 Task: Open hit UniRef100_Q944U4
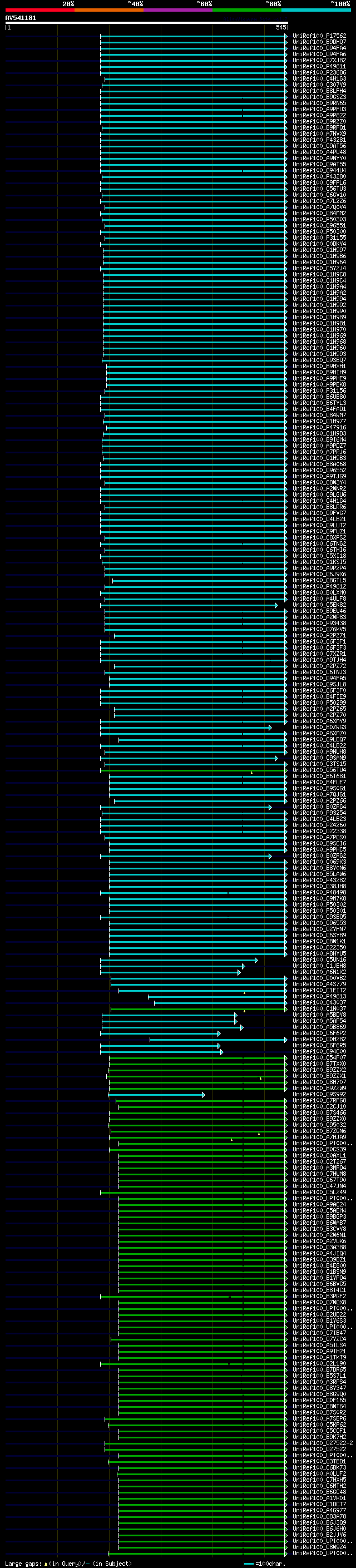(x=319, y=170)
